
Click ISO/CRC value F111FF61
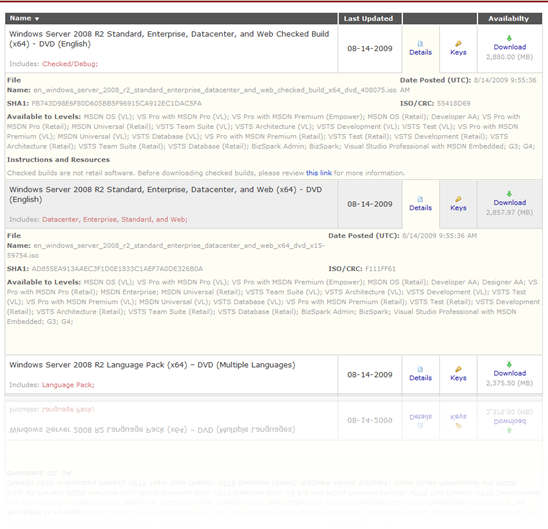(x=380, y=269)
